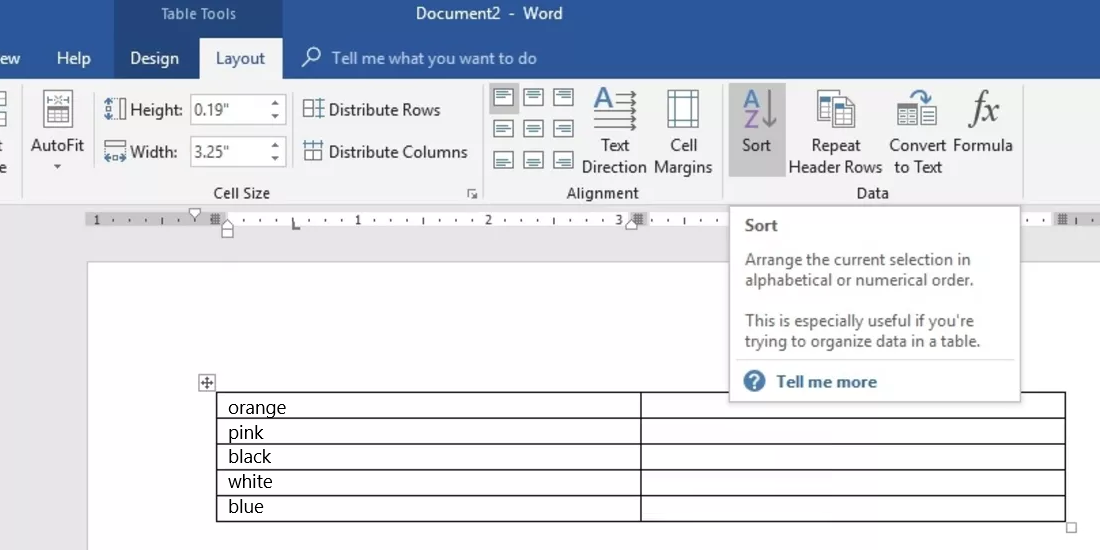
Task: Click the table resize handle
Action: (1071, 528)
